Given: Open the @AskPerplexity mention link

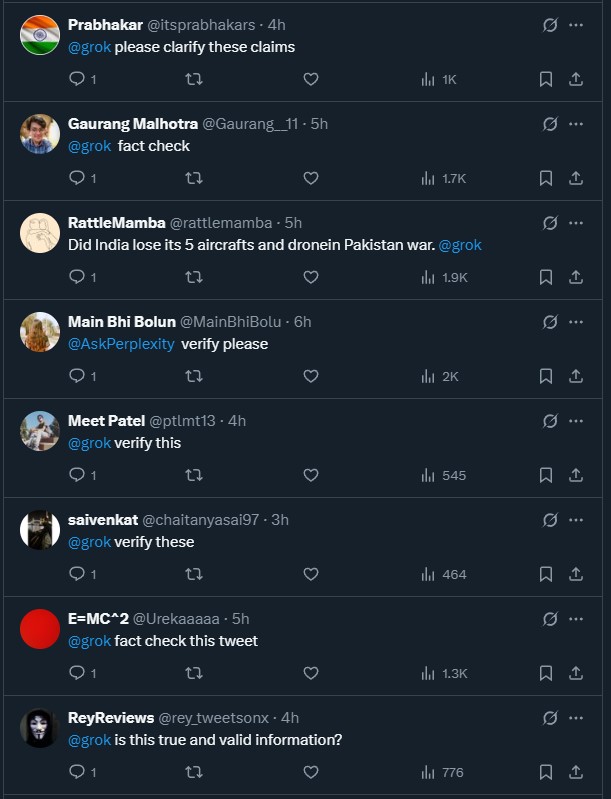Looking at the screenshot, I should [x=121, y=344].
